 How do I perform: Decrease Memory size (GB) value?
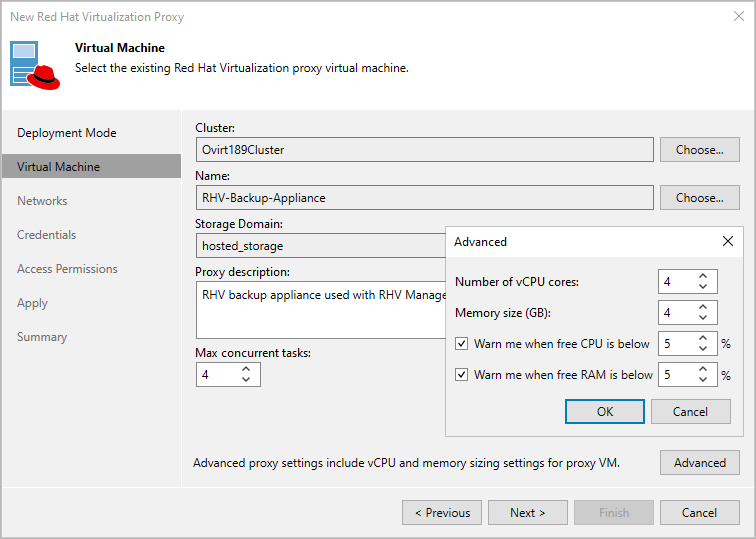703,317
